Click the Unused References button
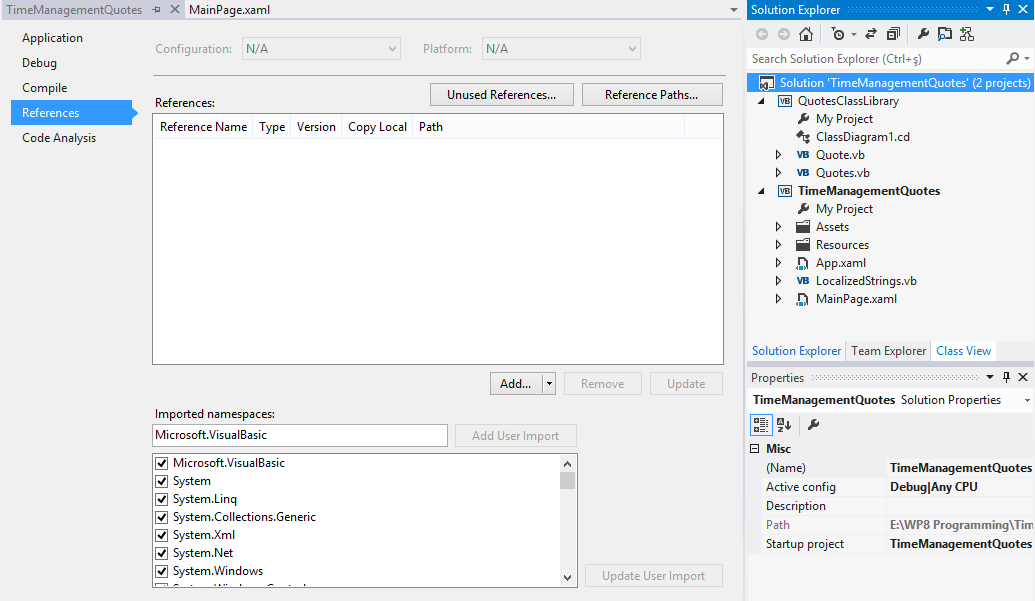 [502, 95]
